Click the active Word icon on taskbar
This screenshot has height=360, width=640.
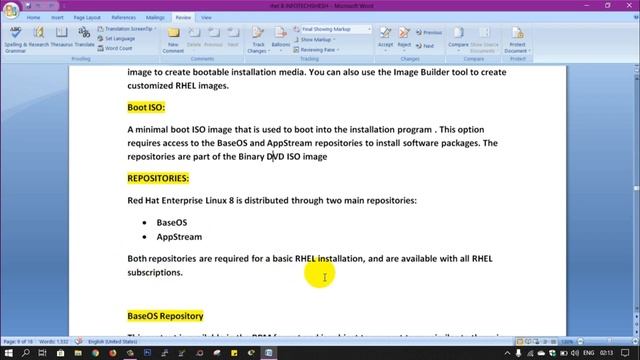(x=269, y=353)
